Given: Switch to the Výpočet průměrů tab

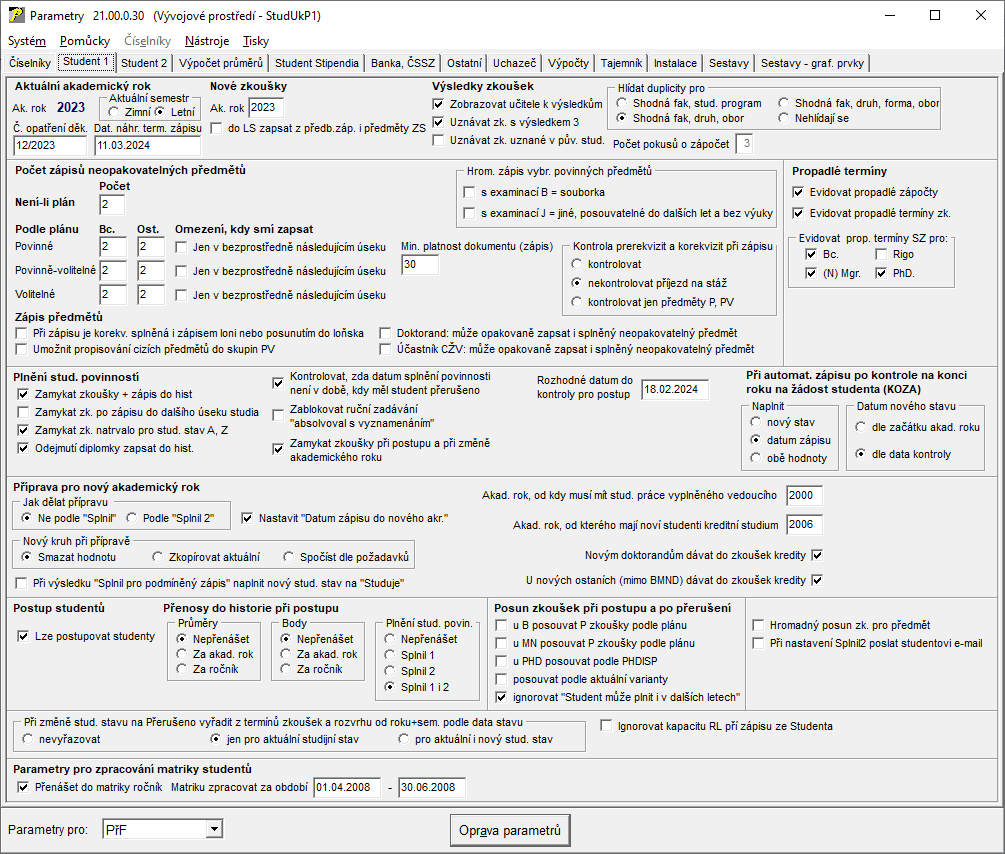Looking at the screenshot, I should pos(221,63).
